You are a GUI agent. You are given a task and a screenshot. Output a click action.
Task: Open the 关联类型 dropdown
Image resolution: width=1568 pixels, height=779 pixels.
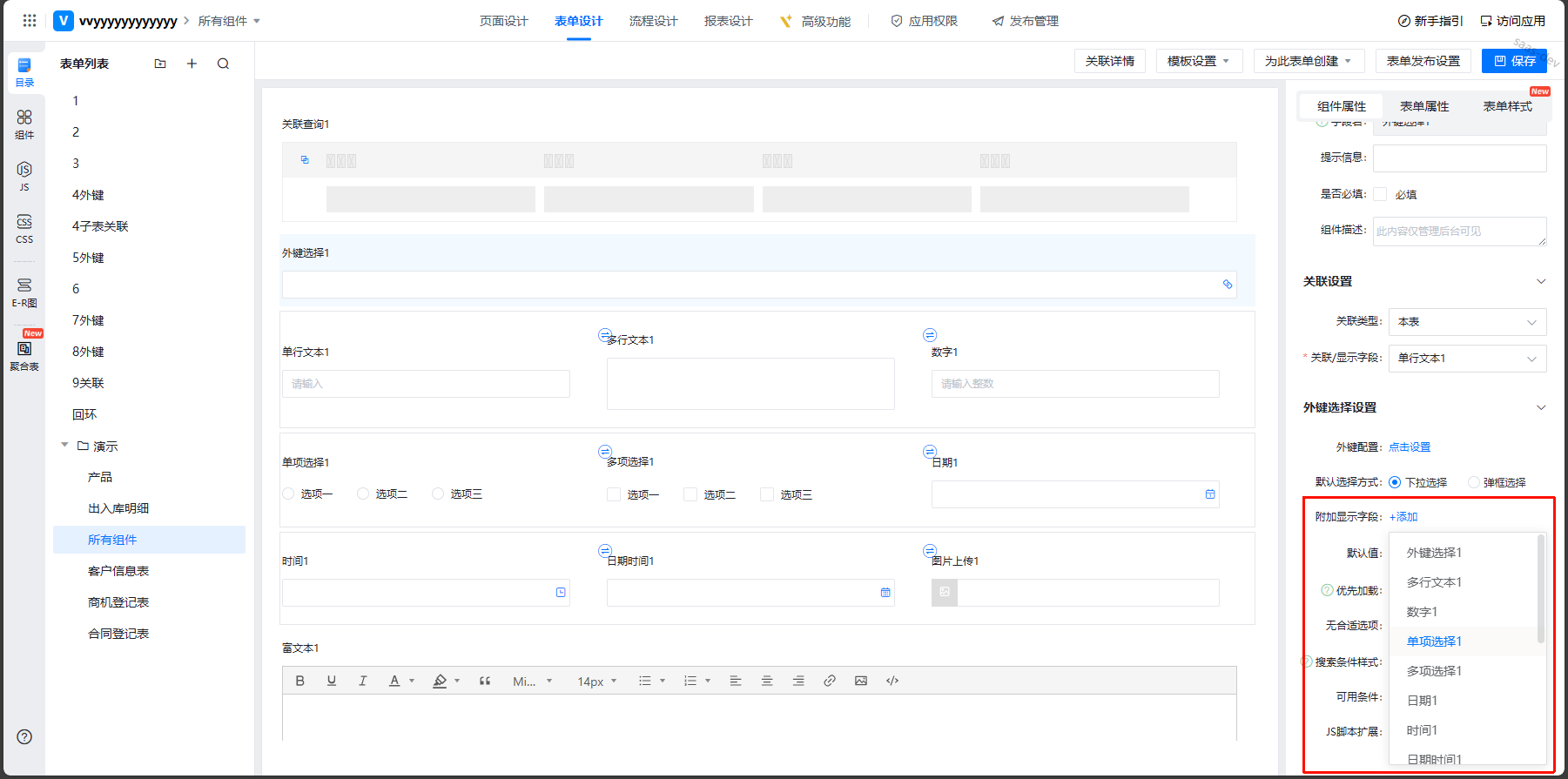(1467, 322)
